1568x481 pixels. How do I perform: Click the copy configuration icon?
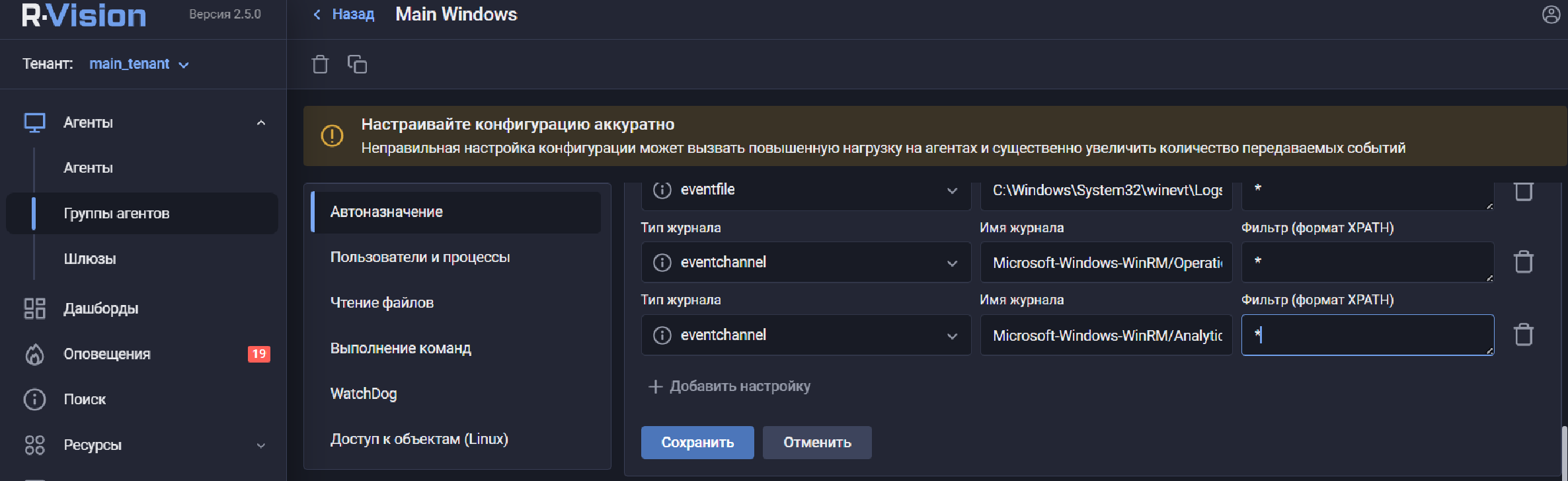[358, 64]
